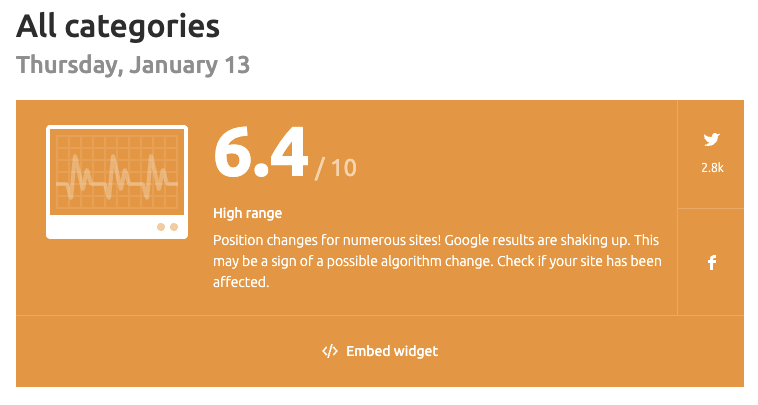Click the orange Embed widget bar

(x=380, y=351)
